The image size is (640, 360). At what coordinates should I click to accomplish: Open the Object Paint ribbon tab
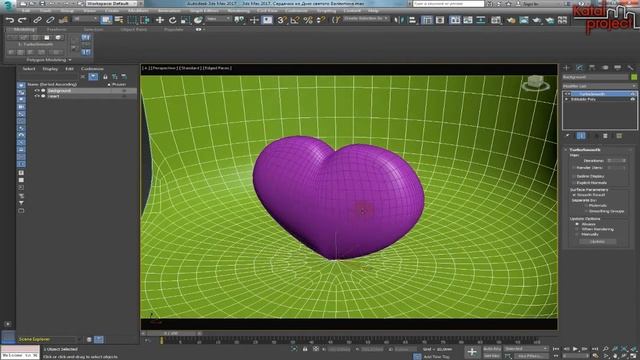133,30
